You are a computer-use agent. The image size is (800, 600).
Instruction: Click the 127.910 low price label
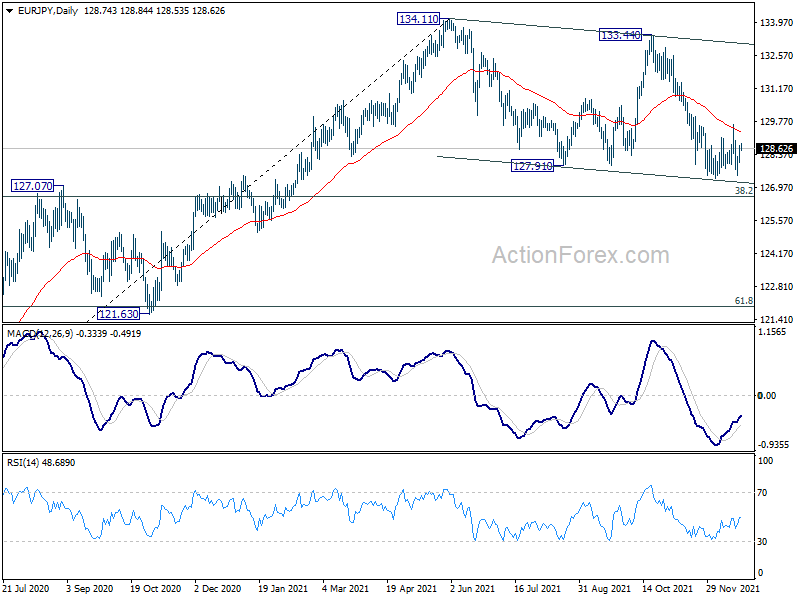click(x=532, y=166)
